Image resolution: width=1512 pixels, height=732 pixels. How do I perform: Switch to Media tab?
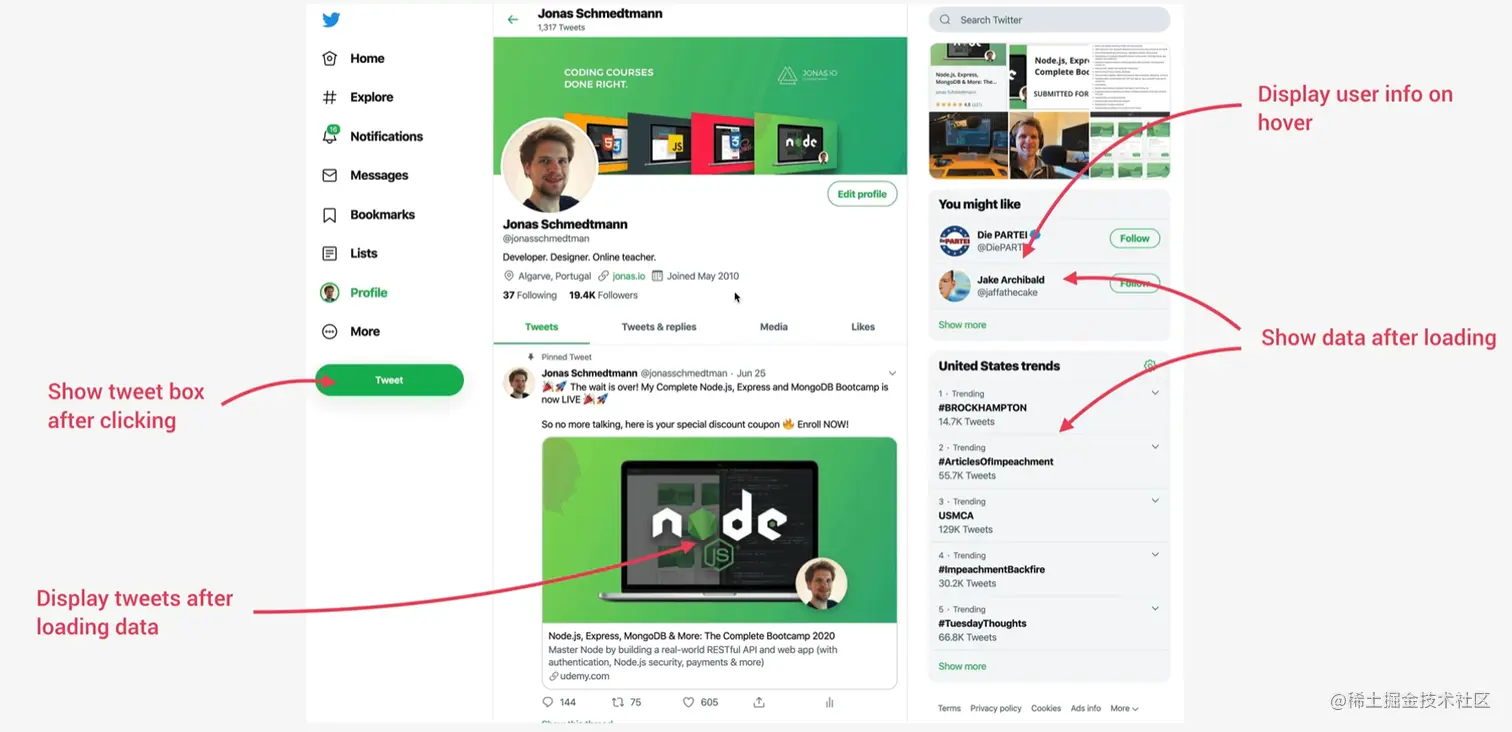pos(774,327)
